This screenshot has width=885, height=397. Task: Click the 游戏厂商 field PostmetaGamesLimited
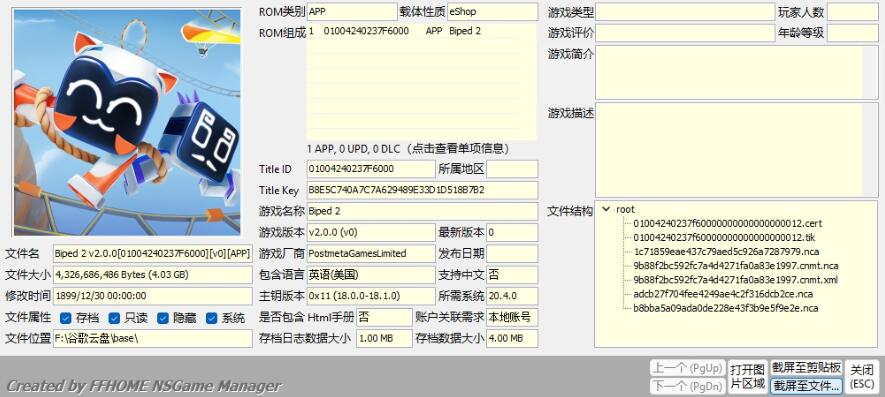click(x=371, y=254)
